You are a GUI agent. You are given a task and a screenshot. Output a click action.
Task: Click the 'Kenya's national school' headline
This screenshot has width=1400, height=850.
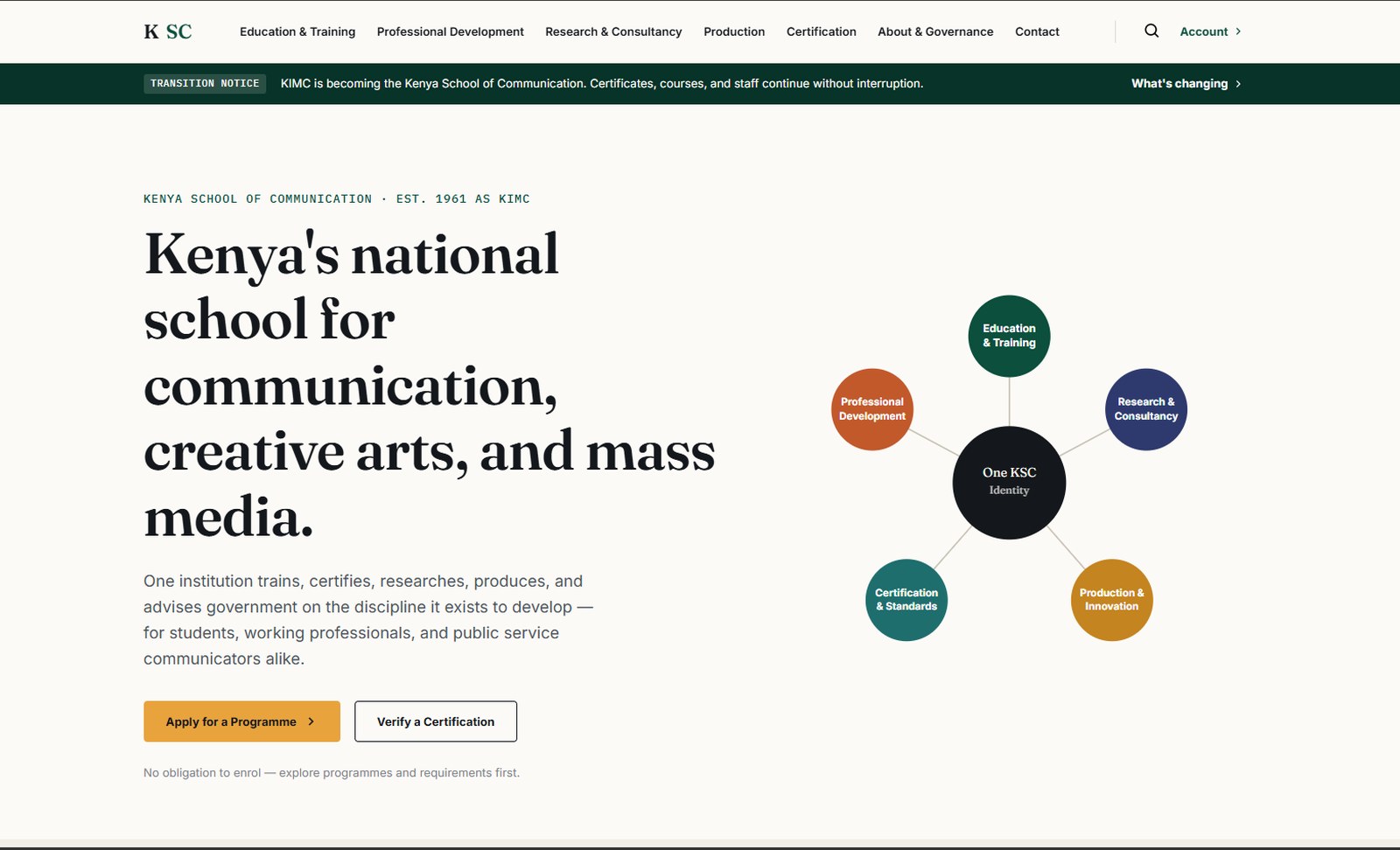point(430,385)
